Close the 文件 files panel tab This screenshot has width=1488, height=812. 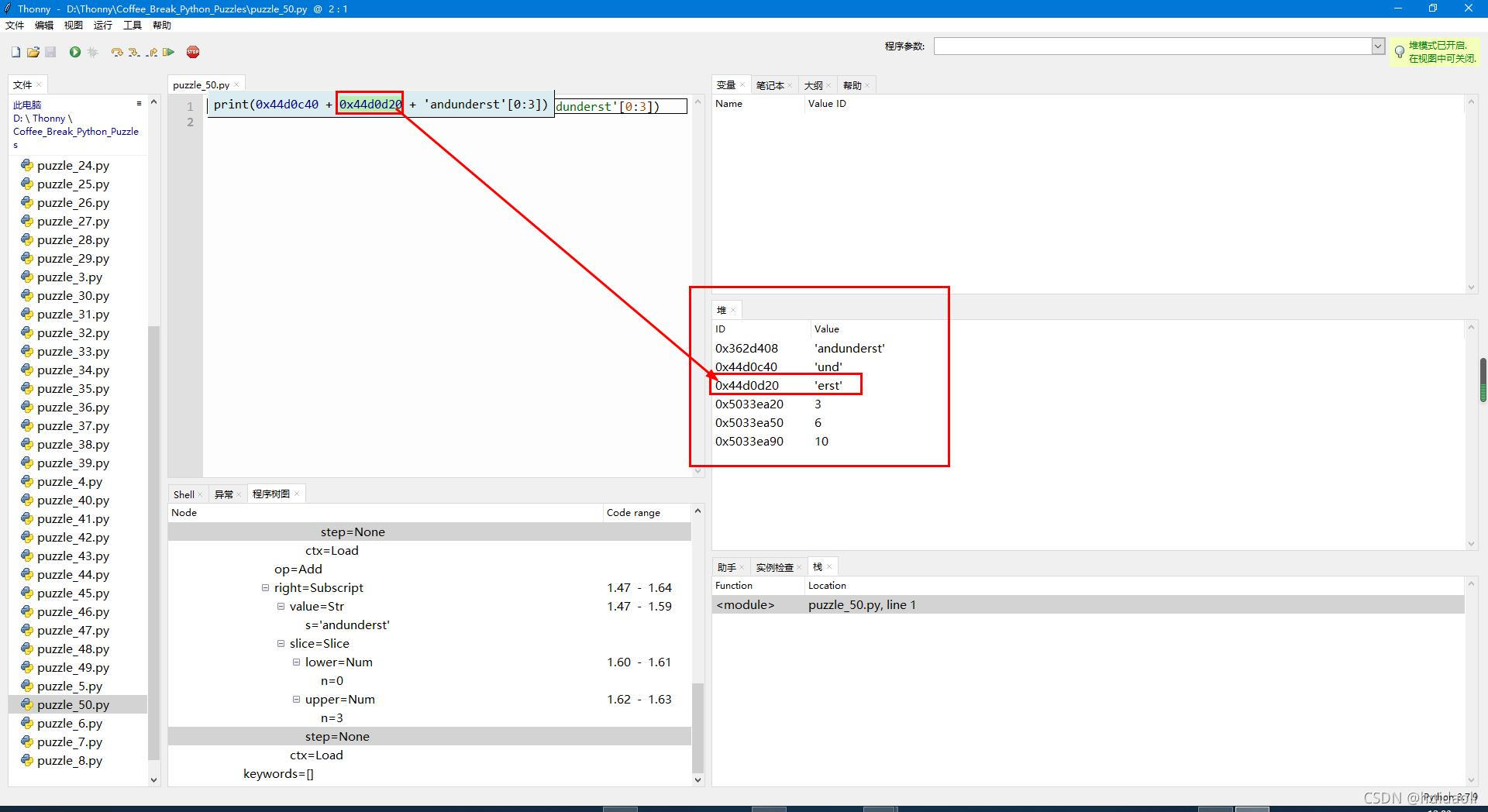point(39,85)
